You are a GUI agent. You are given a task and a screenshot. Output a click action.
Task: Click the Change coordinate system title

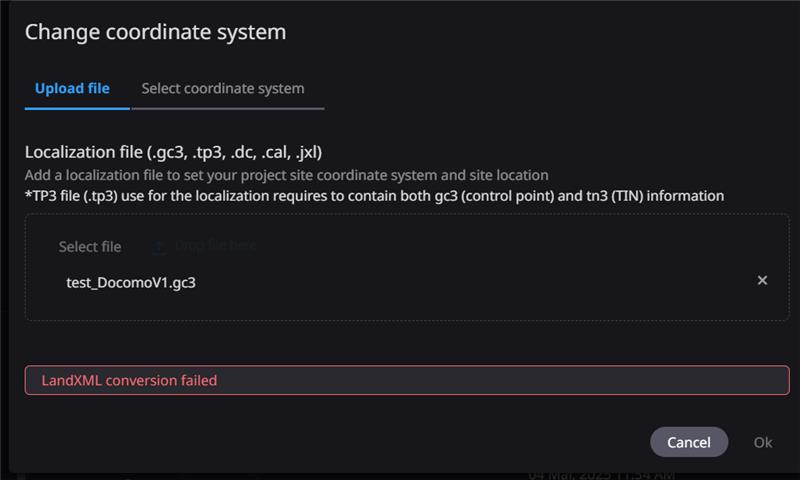click(x=156, y=32)
